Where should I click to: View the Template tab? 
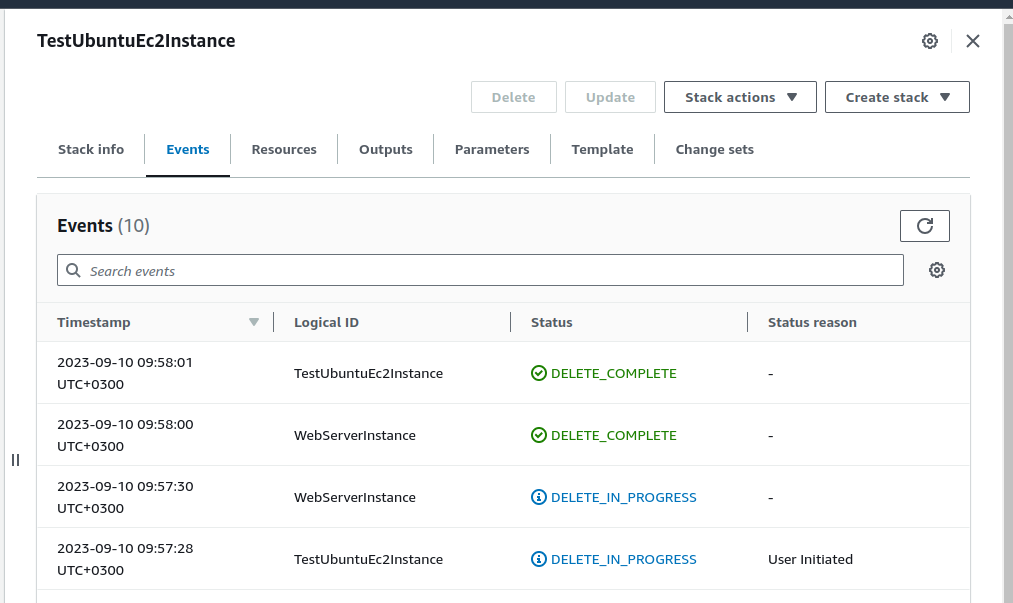pyautogui.click(x=602, y=149)
